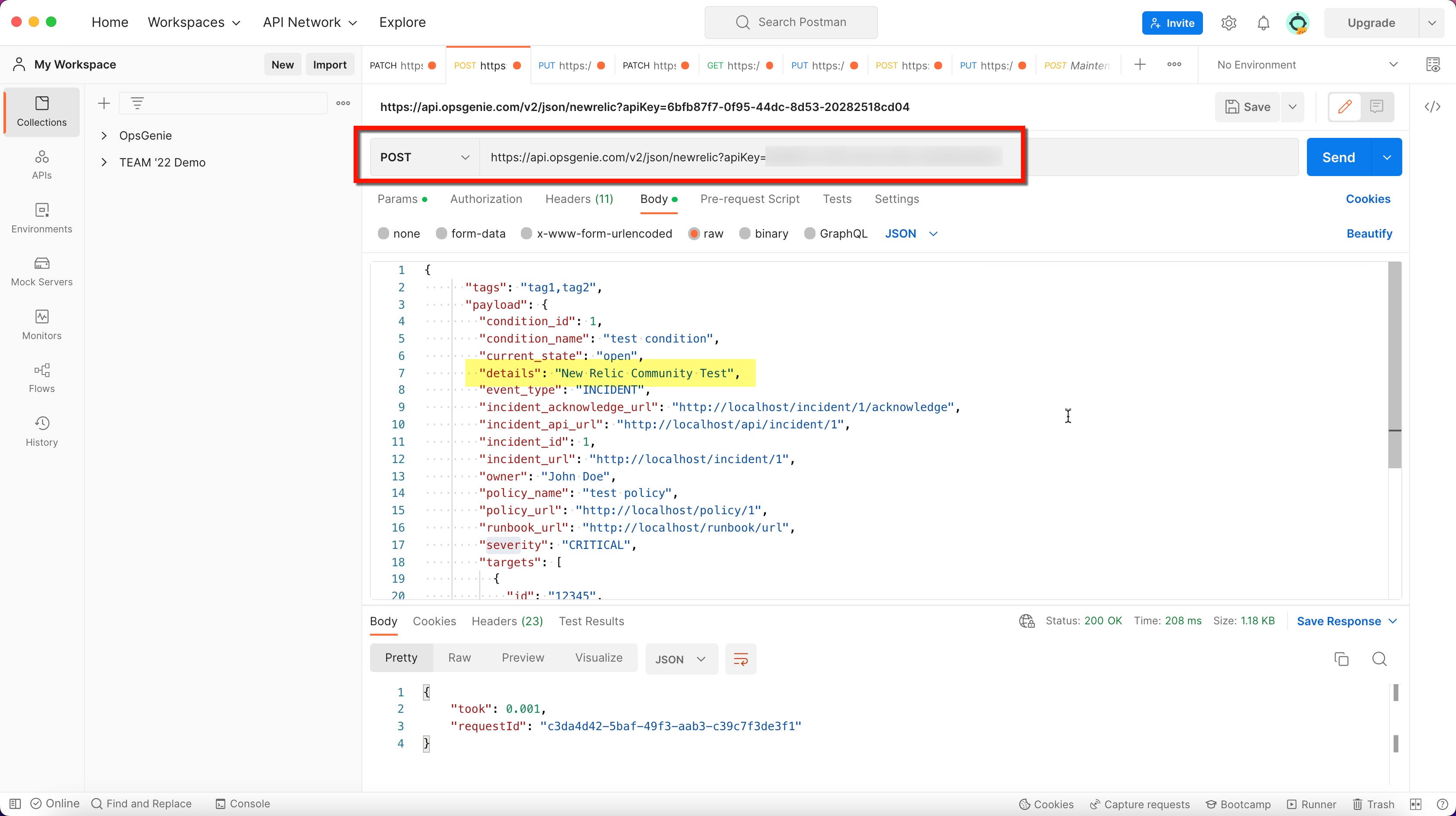Open the request History panel
Image resolution: width=1456 pixels, height=816 pixels.
click(x=41, y=431)
